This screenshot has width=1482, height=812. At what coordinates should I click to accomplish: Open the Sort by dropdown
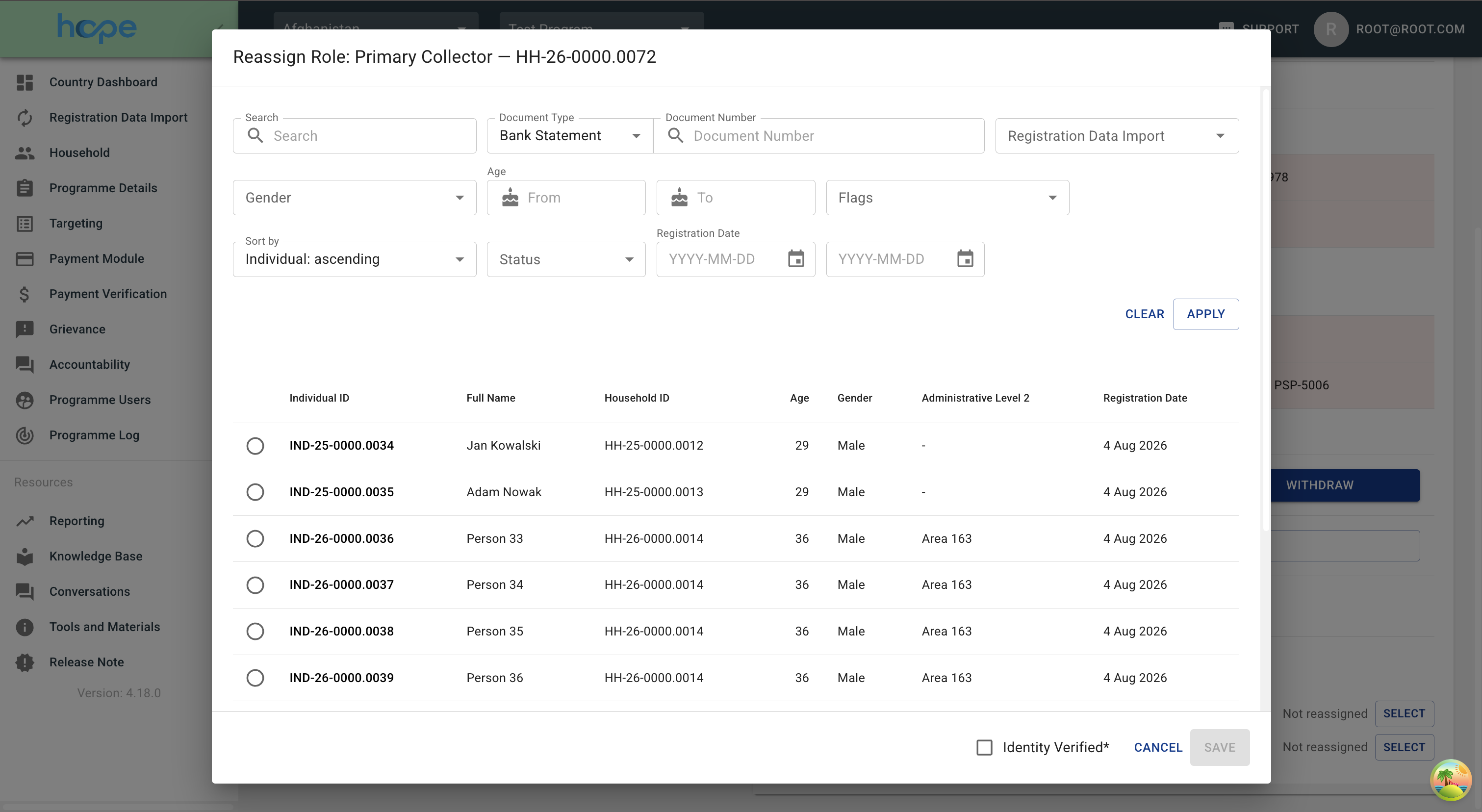coord(355,259)
